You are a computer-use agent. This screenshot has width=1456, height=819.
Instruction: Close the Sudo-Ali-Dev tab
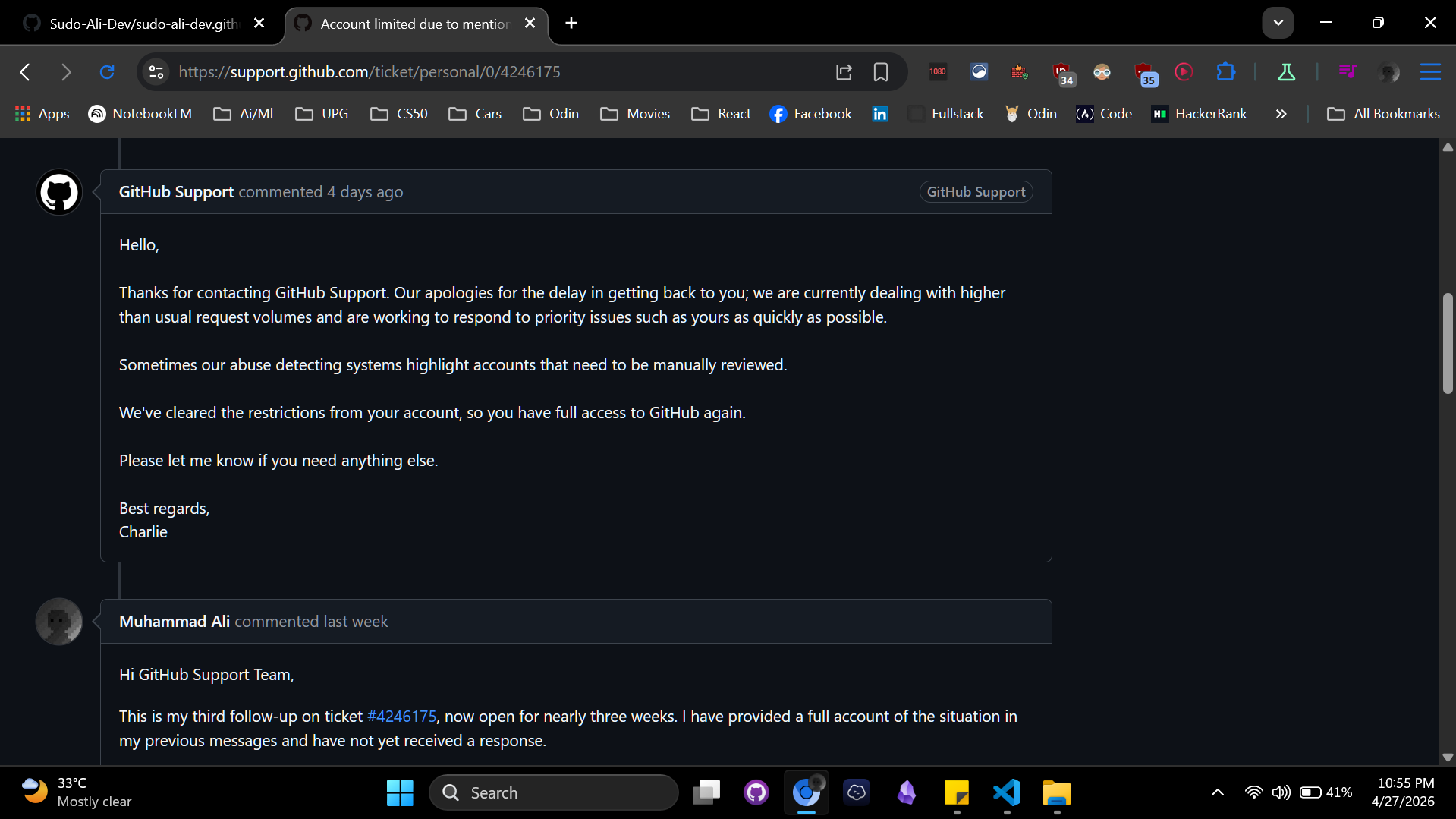coord(259,24)
